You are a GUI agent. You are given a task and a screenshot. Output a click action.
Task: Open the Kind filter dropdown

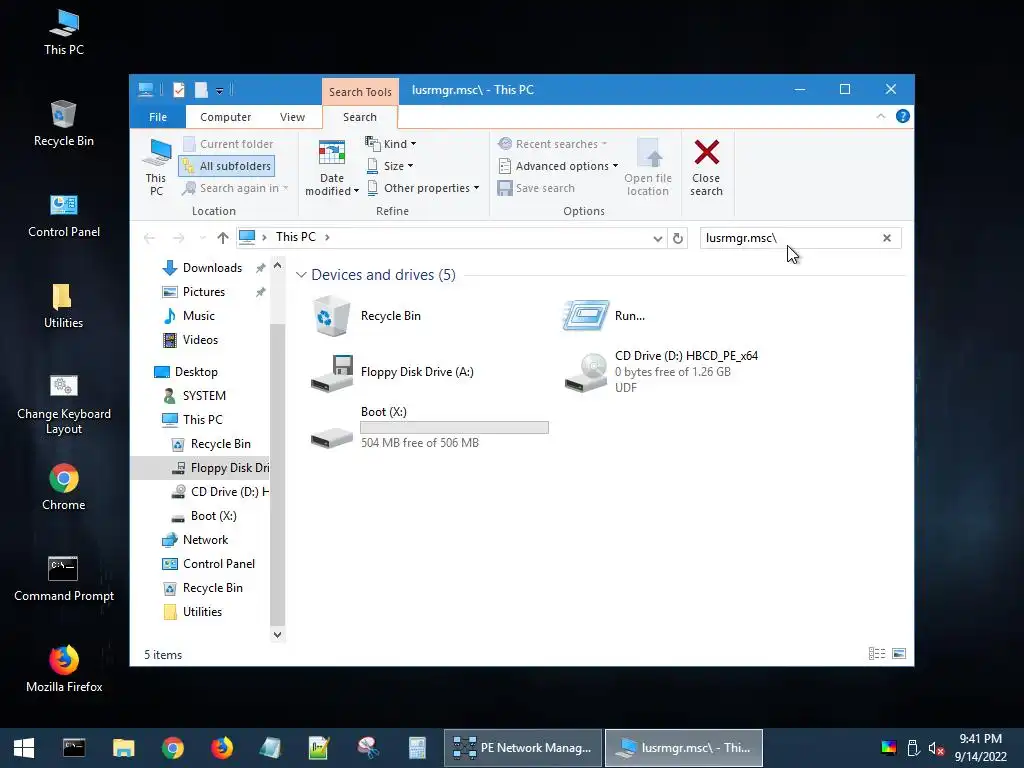pyautogui.click(x=391, y=144)
